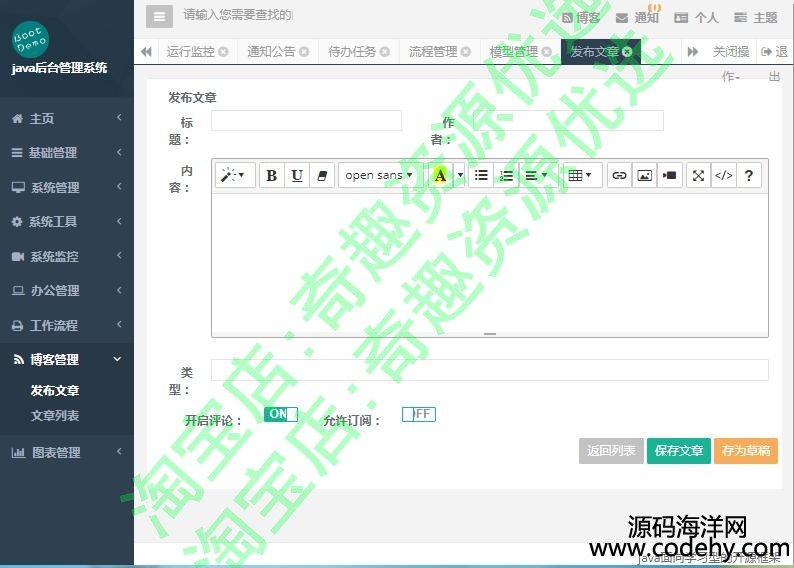Image resolution: width=794 pixels, height=568 pixels.
Task: Close the 待办任务 tab
Action: click(x=385, y=52)
